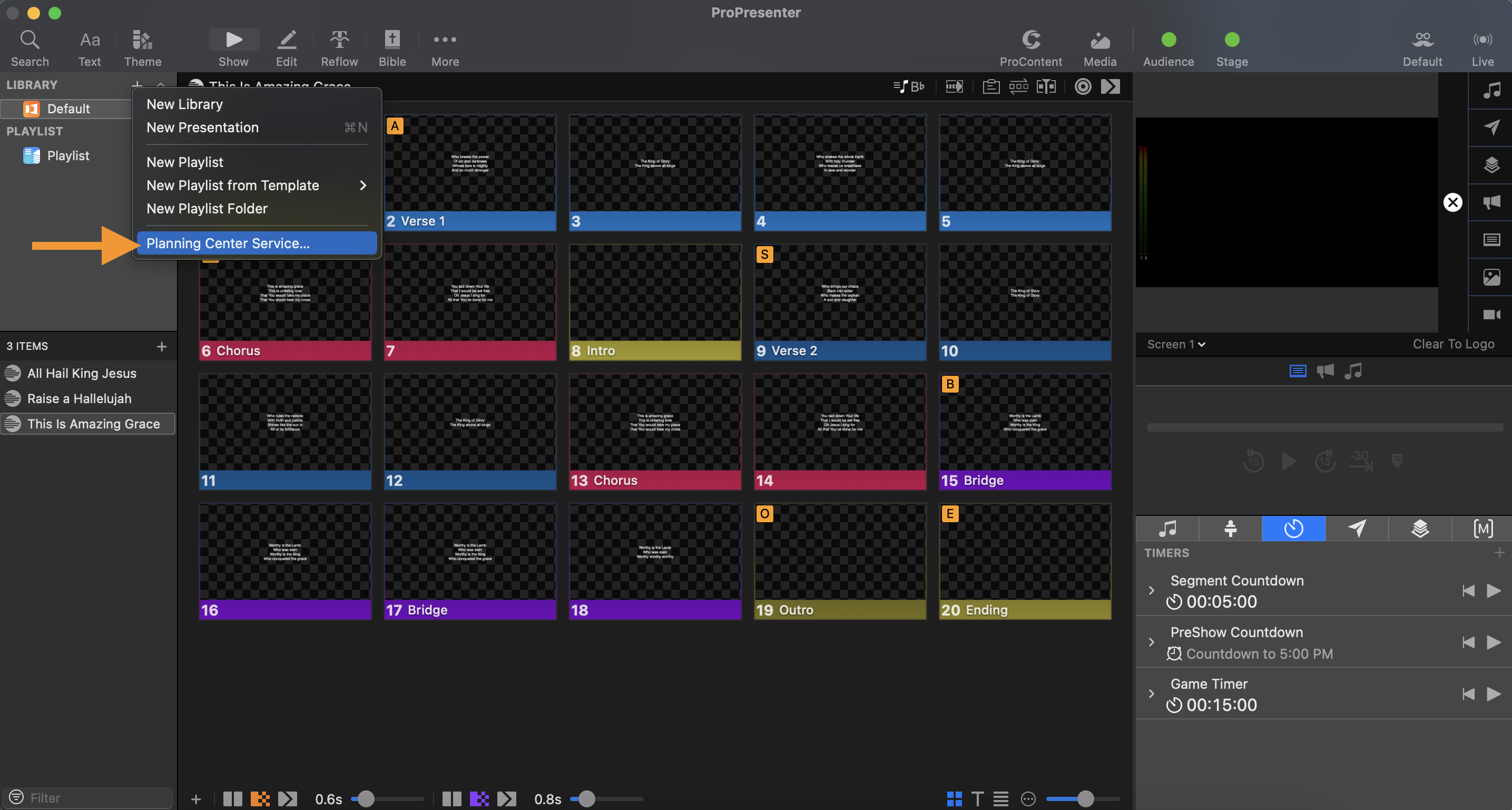Start the Segment Countdown timer
This screenshot has height=810, width=1512.
1493,590
